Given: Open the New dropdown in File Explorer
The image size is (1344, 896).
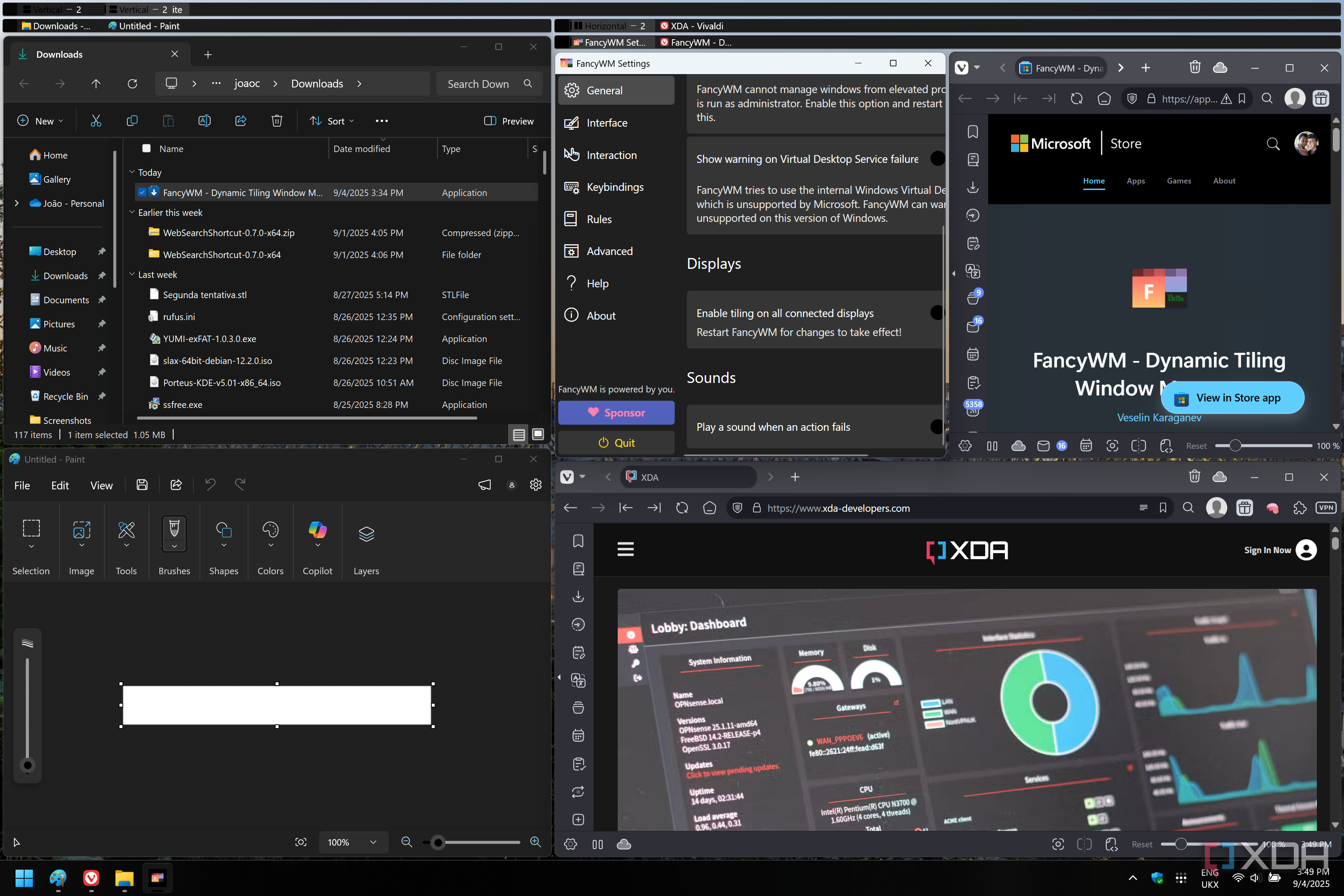Looking at the screenshot, I should [40, 121].
